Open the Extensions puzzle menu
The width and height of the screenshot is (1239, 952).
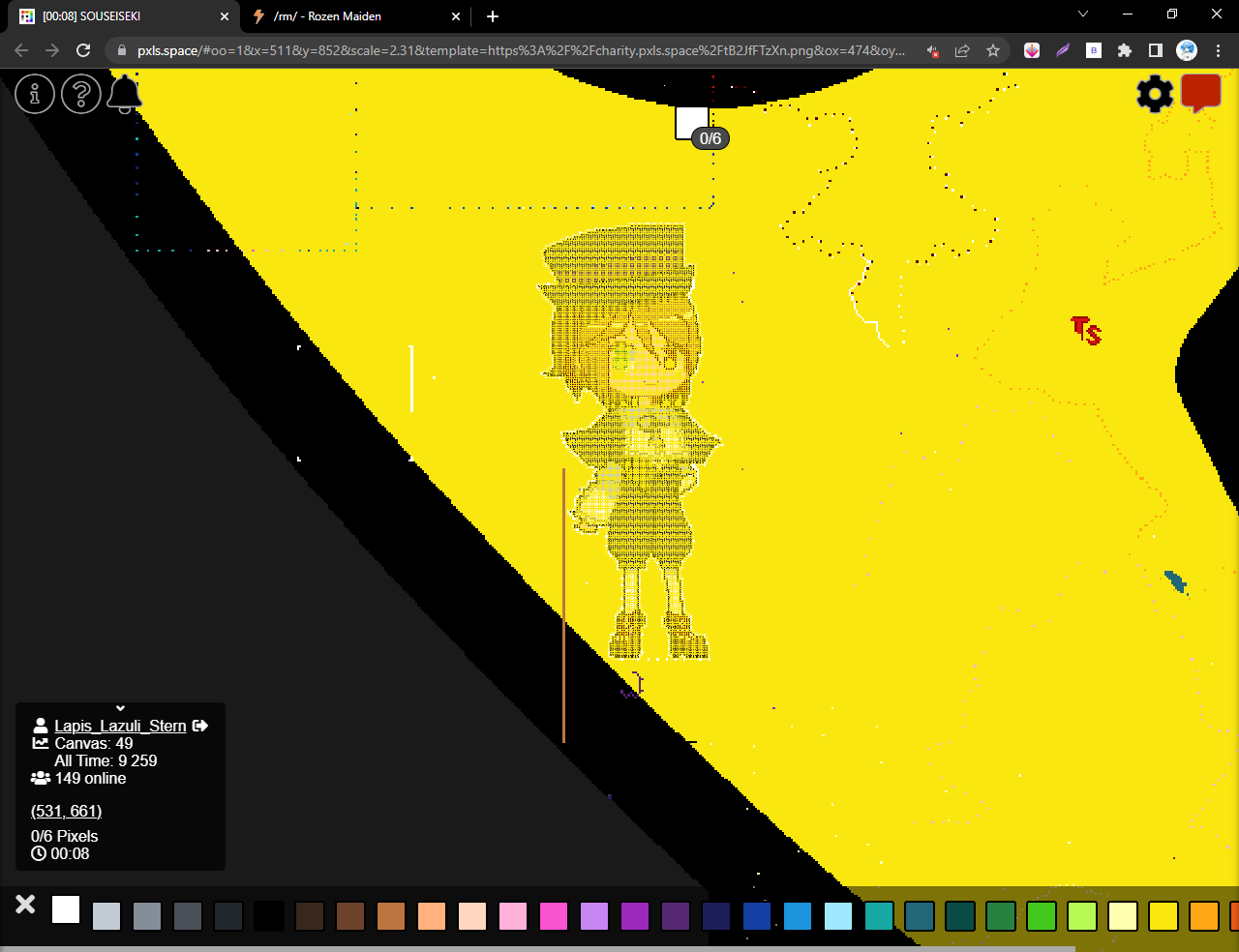click(x=1125, y=50)
